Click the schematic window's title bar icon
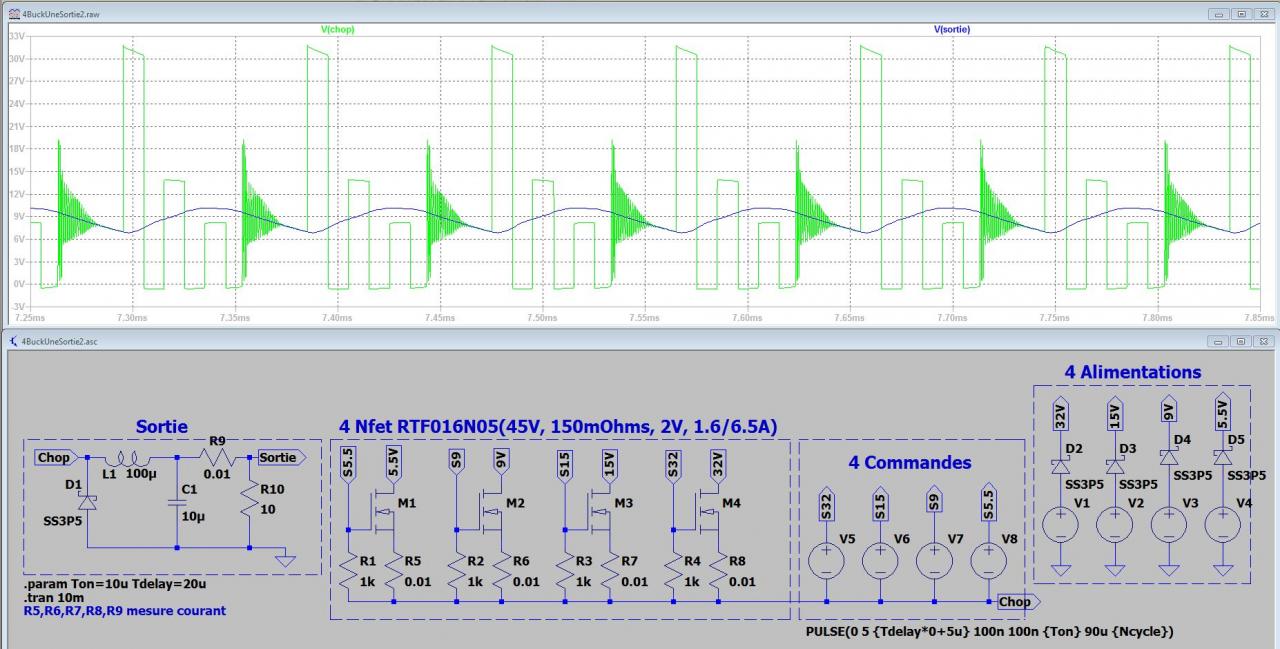Image resolution: width=1280 pixels, height=649 pixels. coord(12,341)
